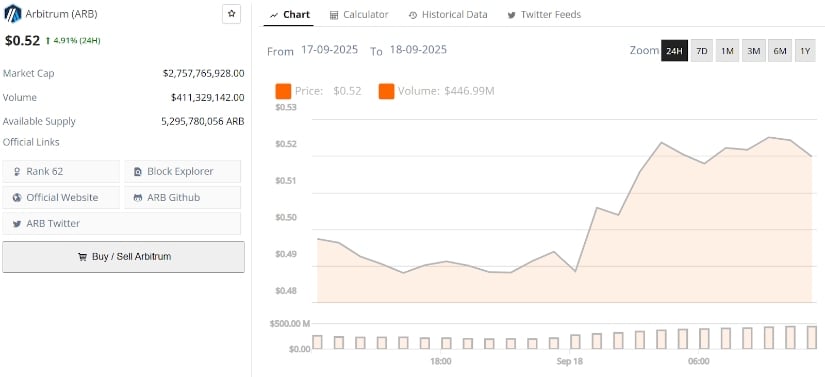Set chart zoom to 3M
Viewport: 825px width, 377px height.
click(x=754, y=51)
